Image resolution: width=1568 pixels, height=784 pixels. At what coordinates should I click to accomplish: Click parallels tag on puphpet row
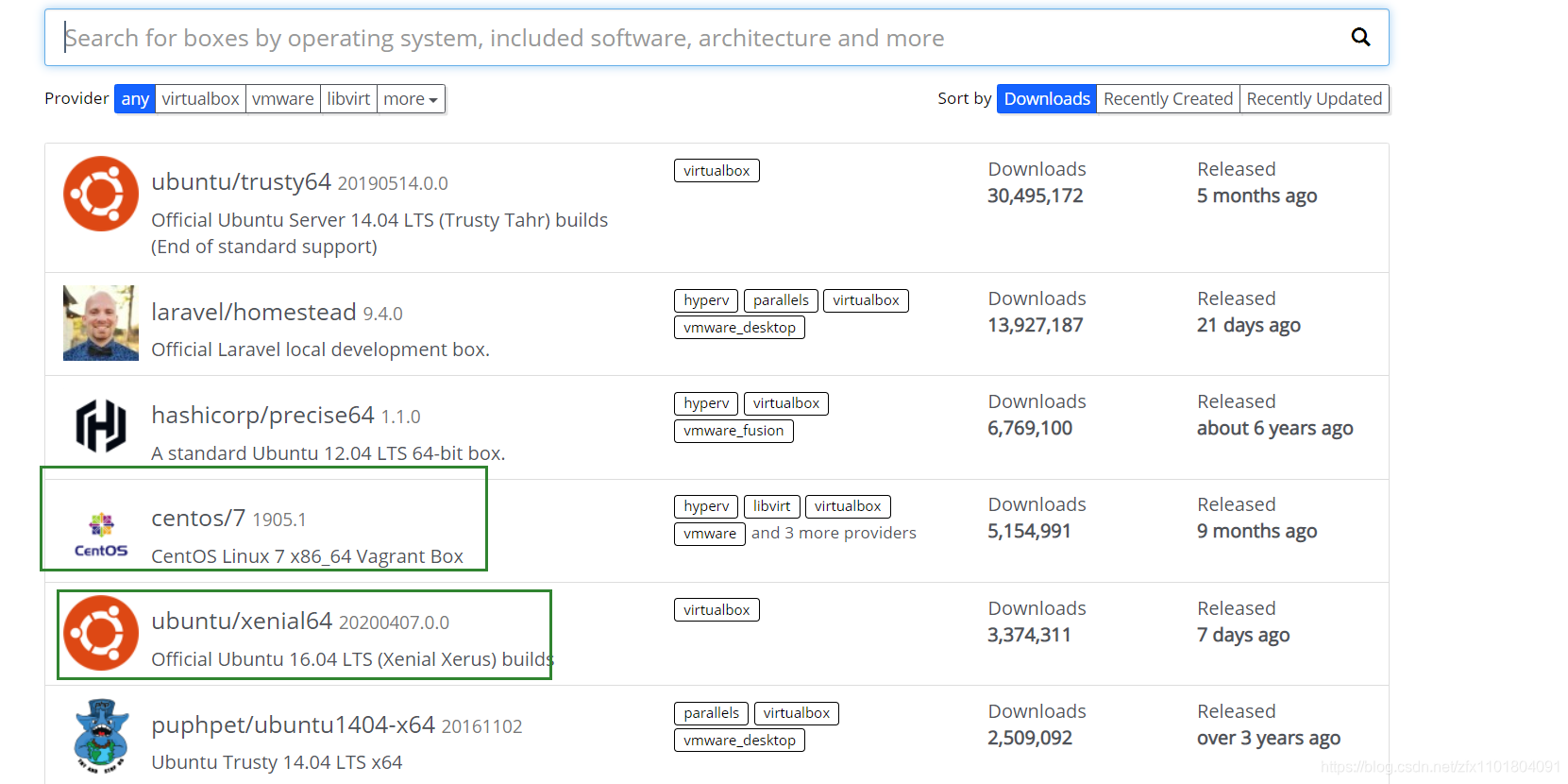(x=711, y=713)
